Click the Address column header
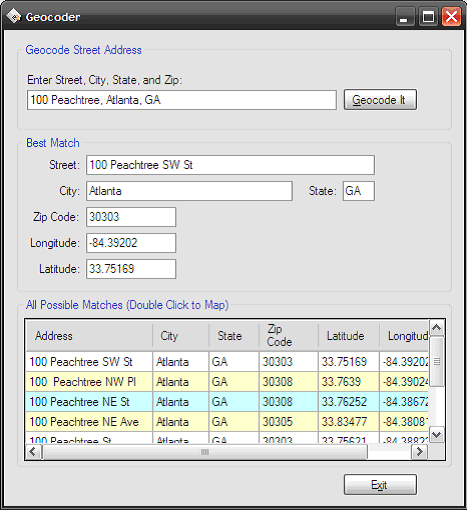The height and width of the screenshot is (510, 467). pos(89,336)
